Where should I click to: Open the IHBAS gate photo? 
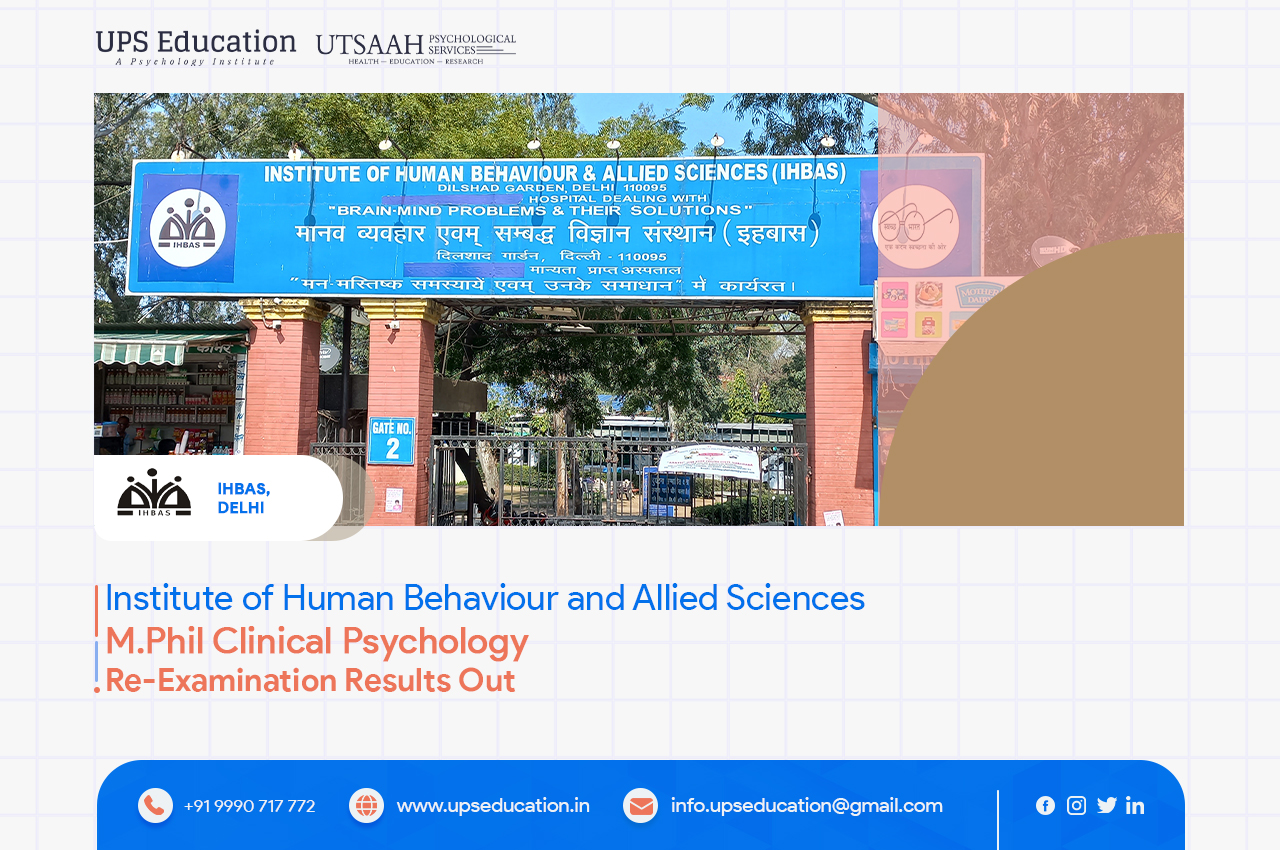coord(639,309)
